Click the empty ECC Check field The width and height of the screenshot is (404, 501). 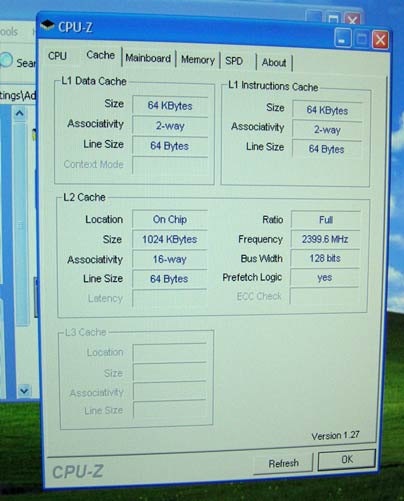(x=324, y=296)
